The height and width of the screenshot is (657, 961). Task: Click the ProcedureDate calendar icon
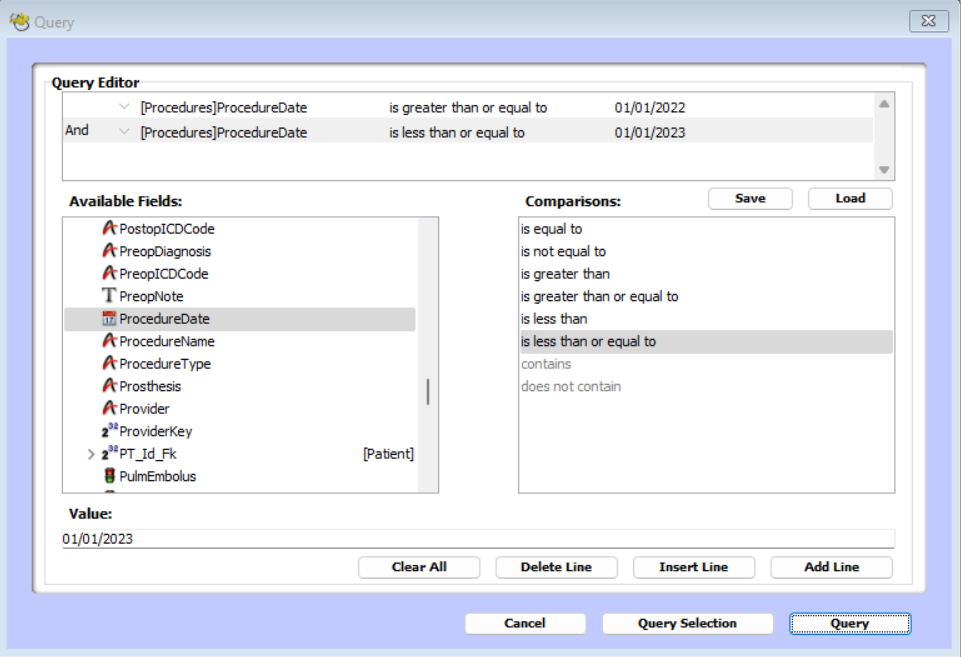(109, 318)
